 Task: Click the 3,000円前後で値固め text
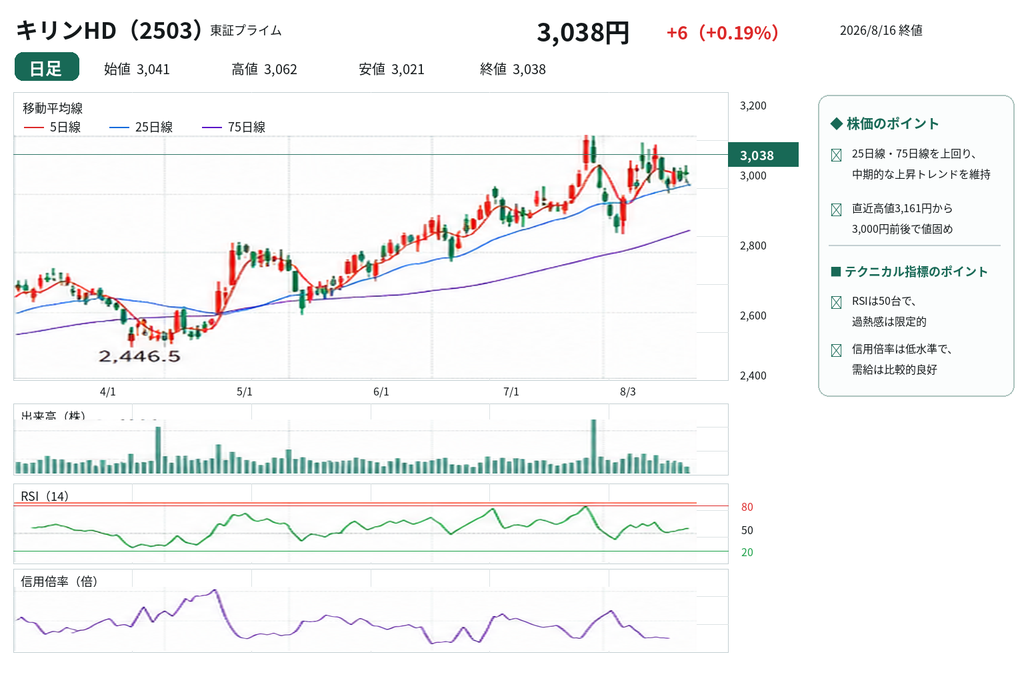click(x=902, y=229)
